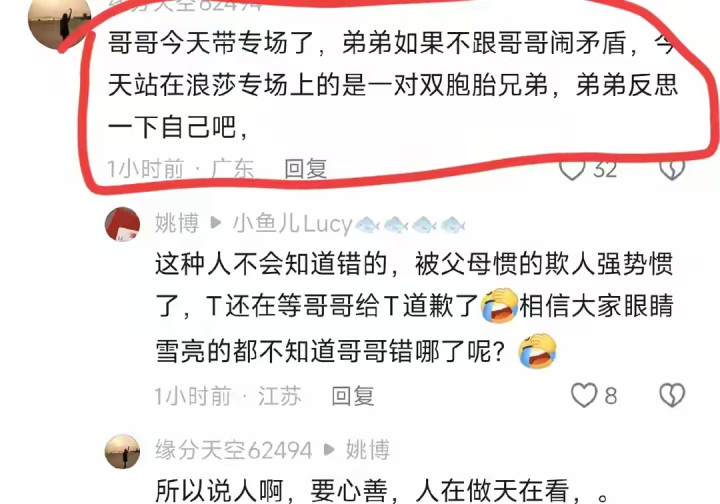
Task: Dislike the top circled comment
Action: point(672,170)
